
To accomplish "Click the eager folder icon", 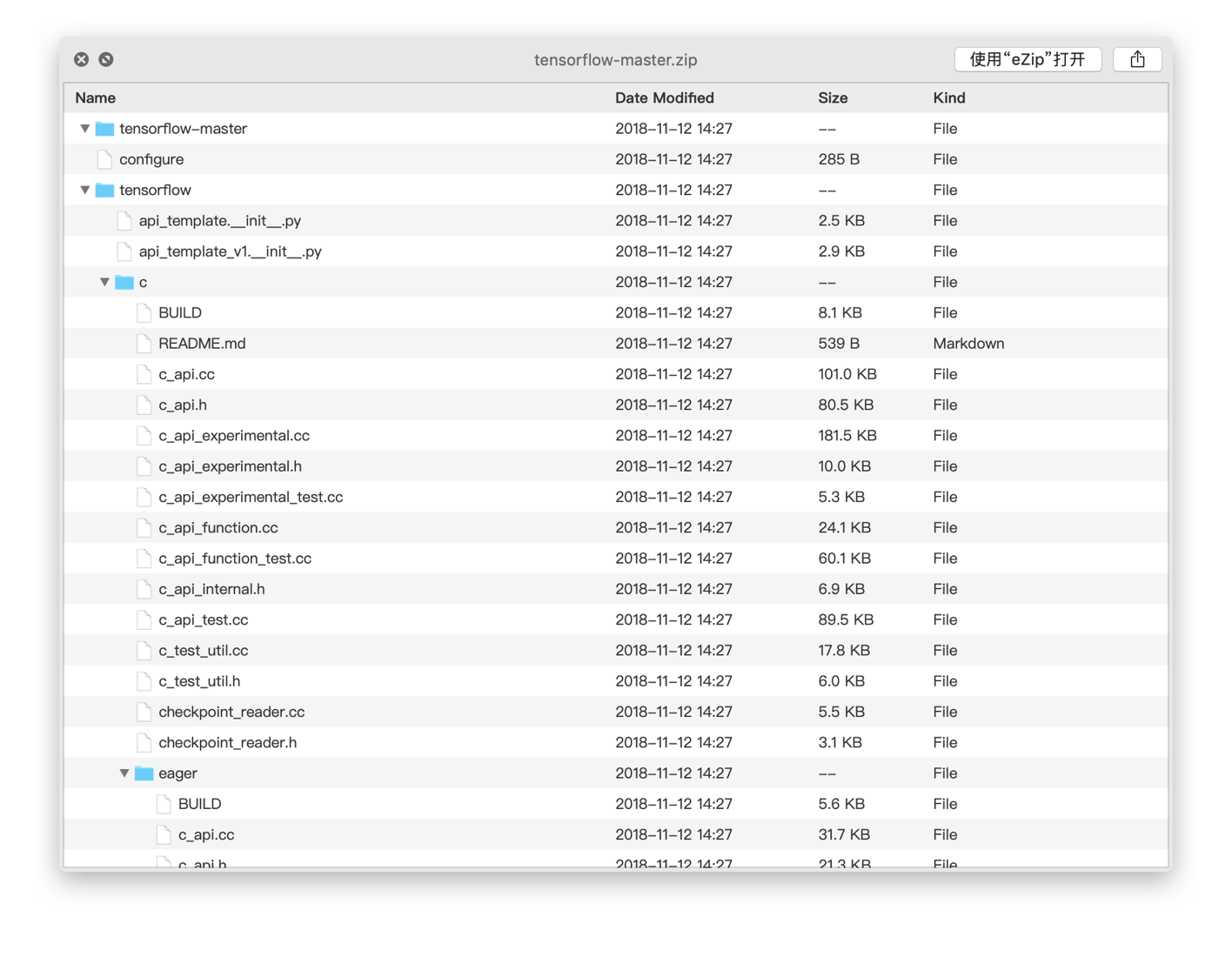I will coord(144,773).
